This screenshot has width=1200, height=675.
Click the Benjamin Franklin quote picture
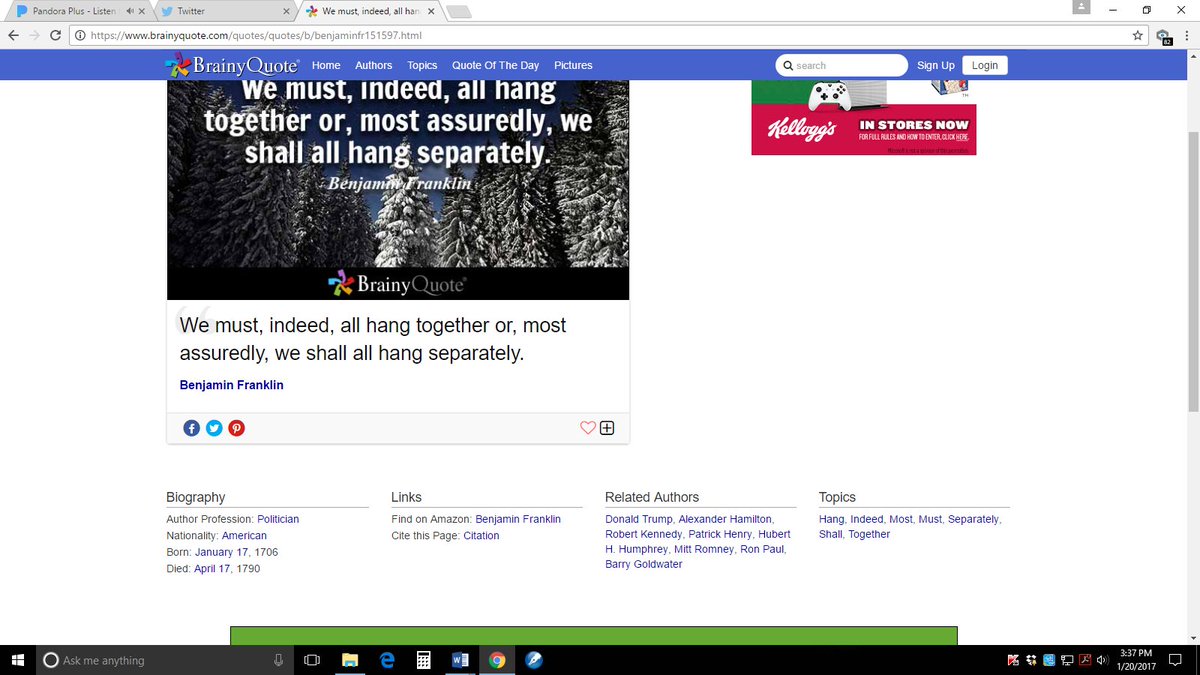click(398, 190)
